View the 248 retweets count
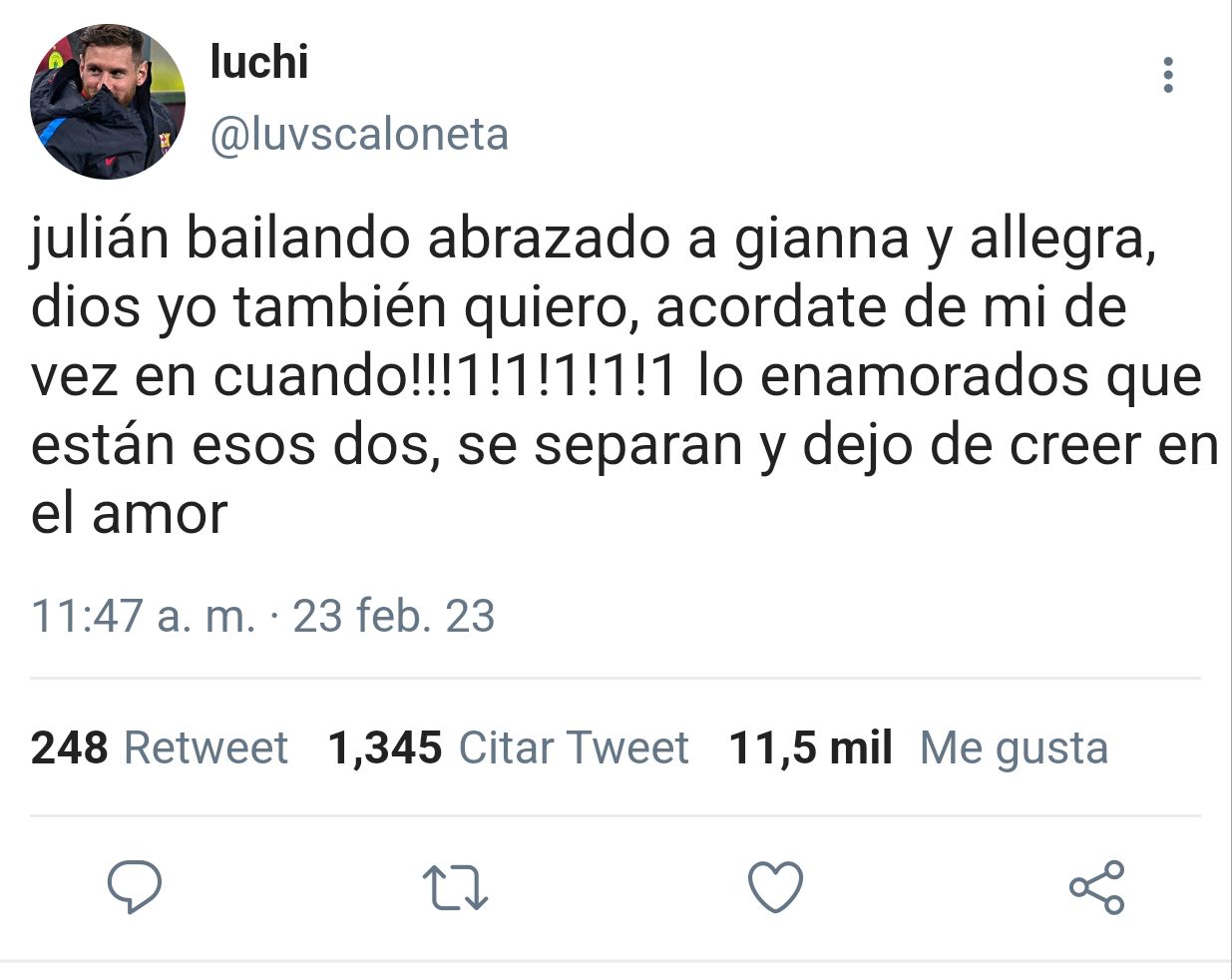The width and height of the screenshot is (1232, 979). 69,747
